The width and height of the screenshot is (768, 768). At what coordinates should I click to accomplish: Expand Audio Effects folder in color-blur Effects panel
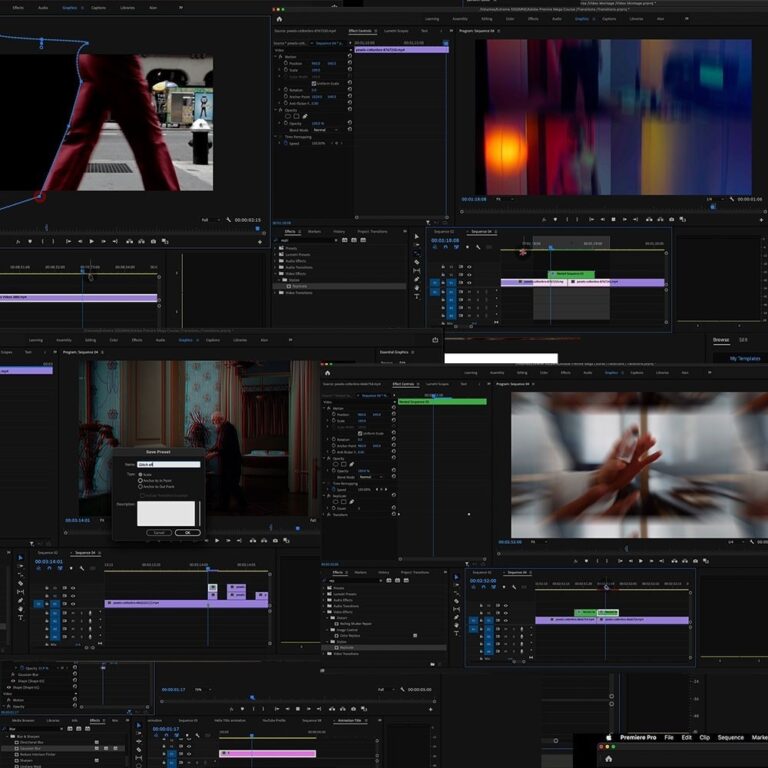(x=275, y=261)
